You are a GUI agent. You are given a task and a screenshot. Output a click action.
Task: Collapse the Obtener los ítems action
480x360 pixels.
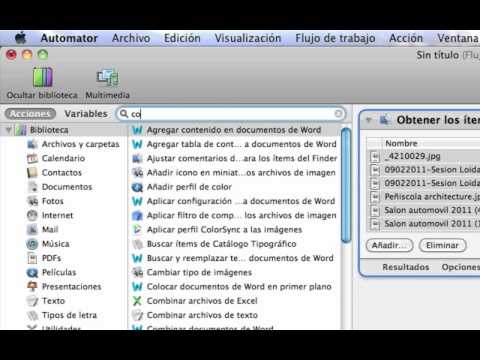[x=369, y=120]
